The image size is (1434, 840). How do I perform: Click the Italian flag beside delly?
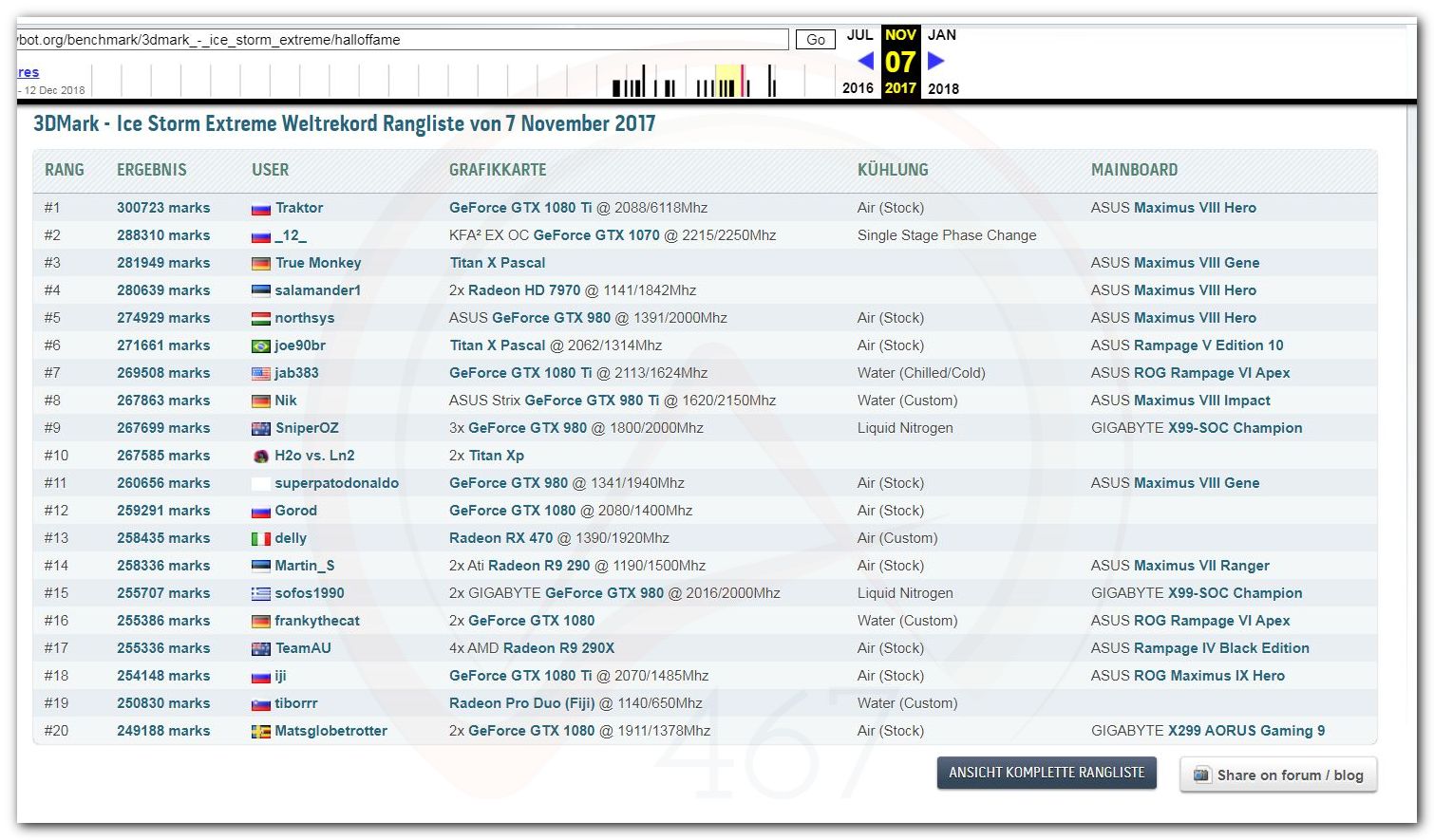pos(261,539)
